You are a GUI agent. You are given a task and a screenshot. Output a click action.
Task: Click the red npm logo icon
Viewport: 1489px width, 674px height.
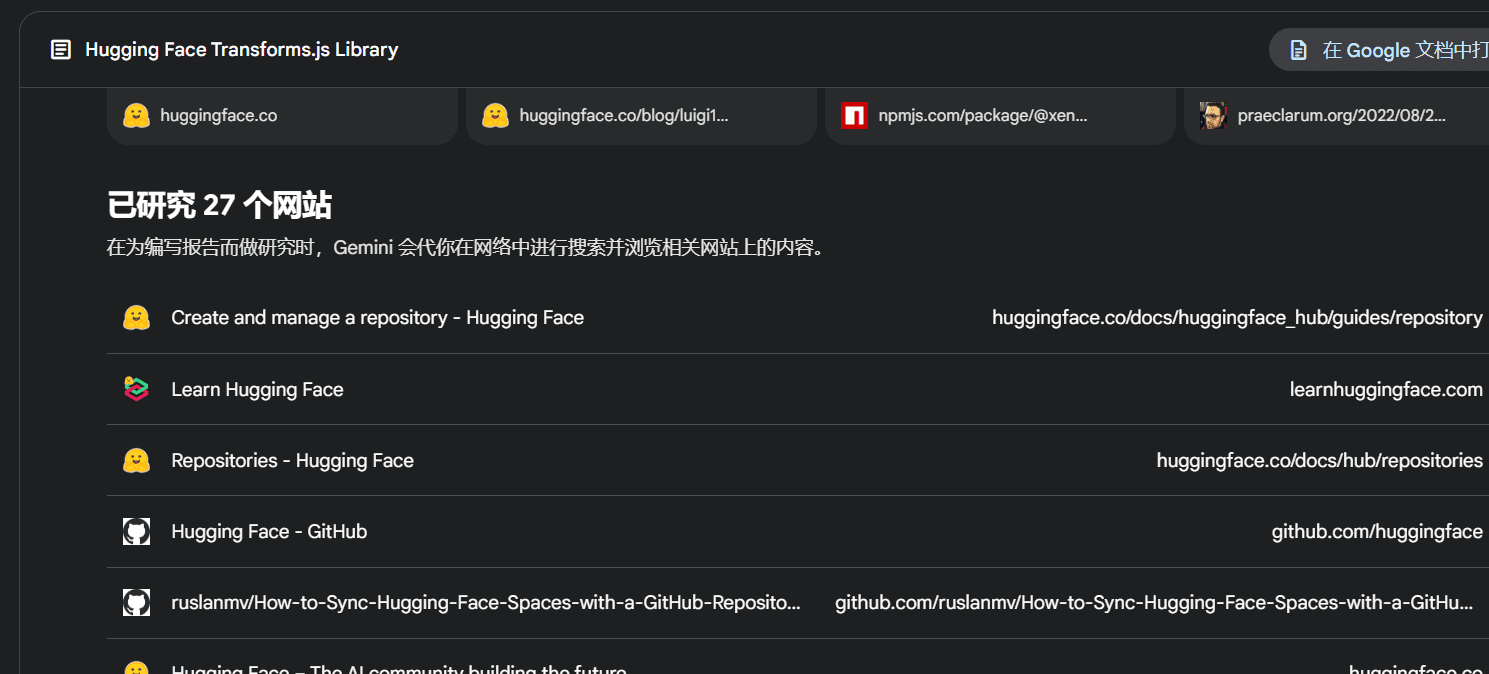[854, 116]
